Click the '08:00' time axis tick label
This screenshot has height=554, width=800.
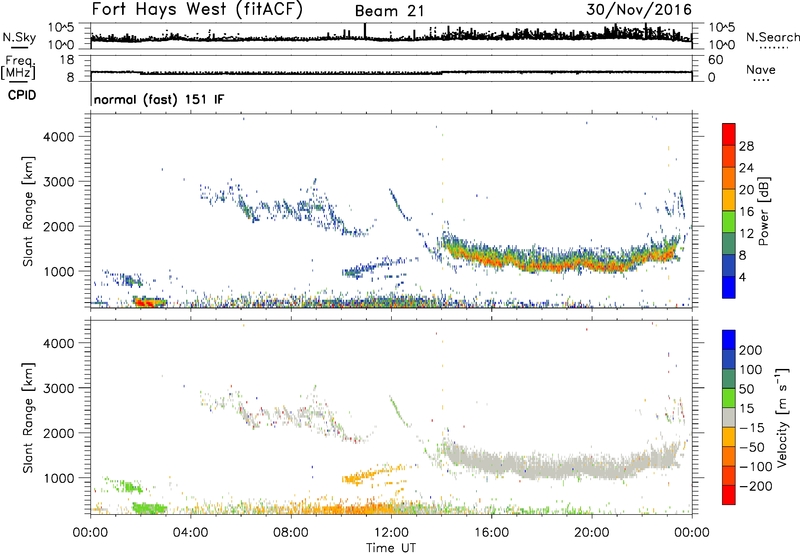tap(291, 533)
